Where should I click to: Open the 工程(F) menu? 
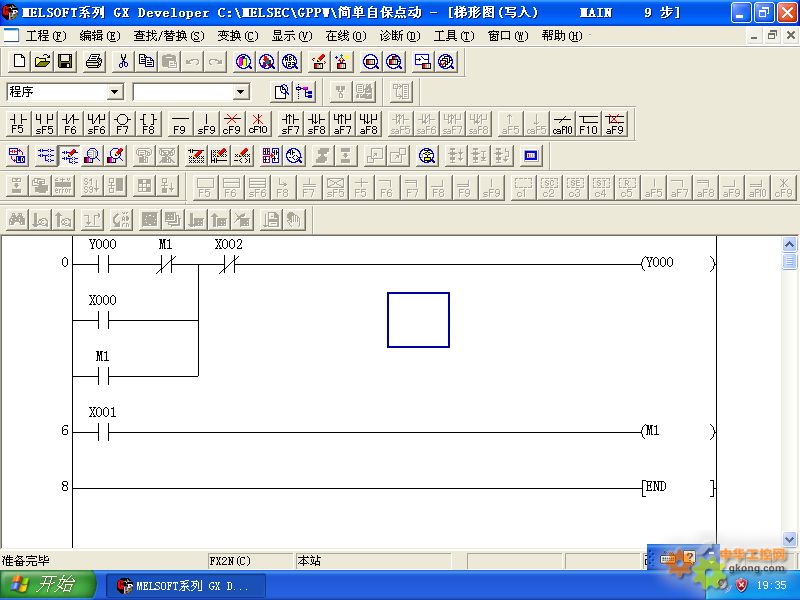click(46, 35)
